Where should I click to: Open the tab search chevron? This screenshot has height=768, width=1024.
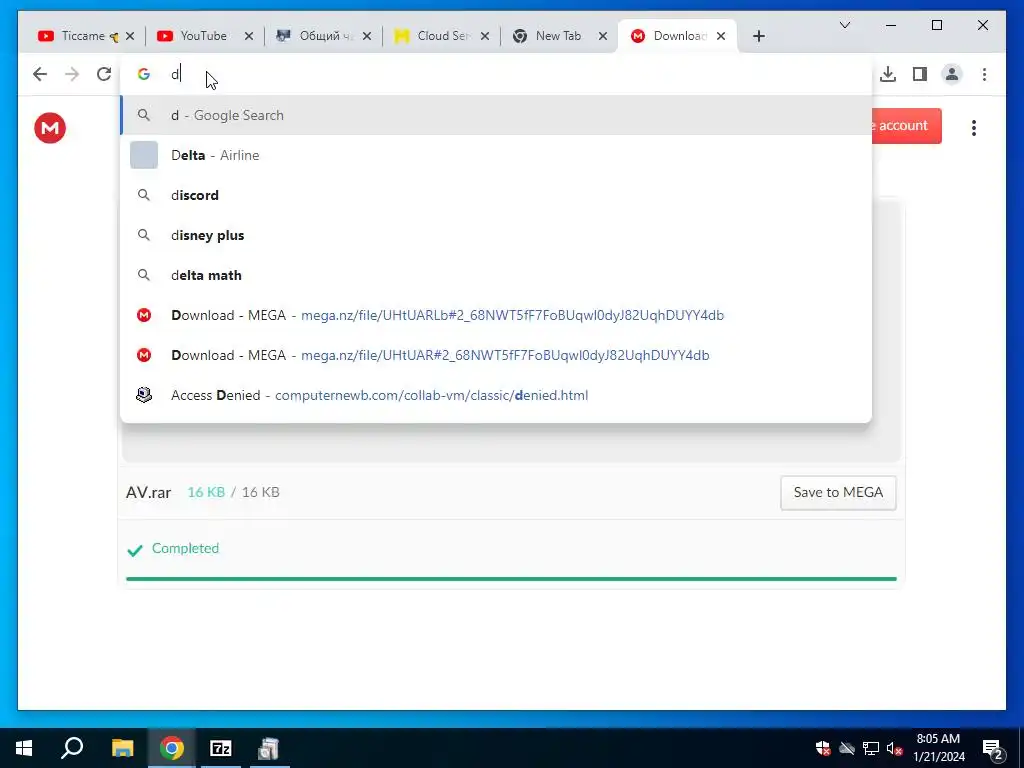pyautogui.click(x=844, y=25)
